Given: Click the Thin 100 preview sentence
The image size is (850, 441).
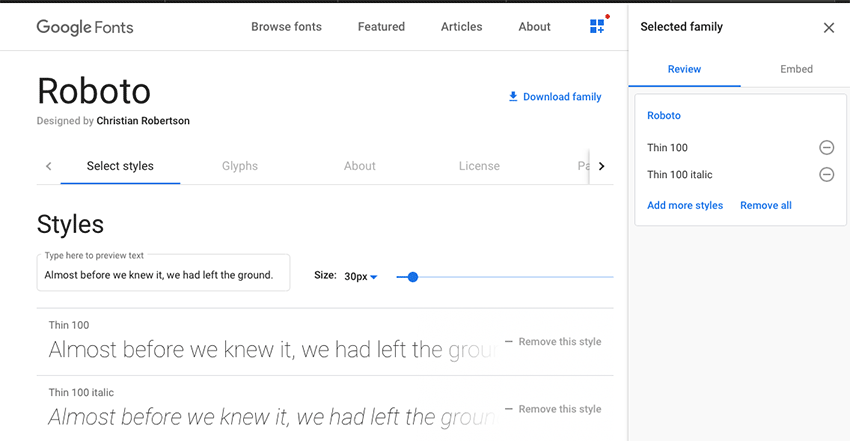Looking at the screenshot, I should click(273, 350).
